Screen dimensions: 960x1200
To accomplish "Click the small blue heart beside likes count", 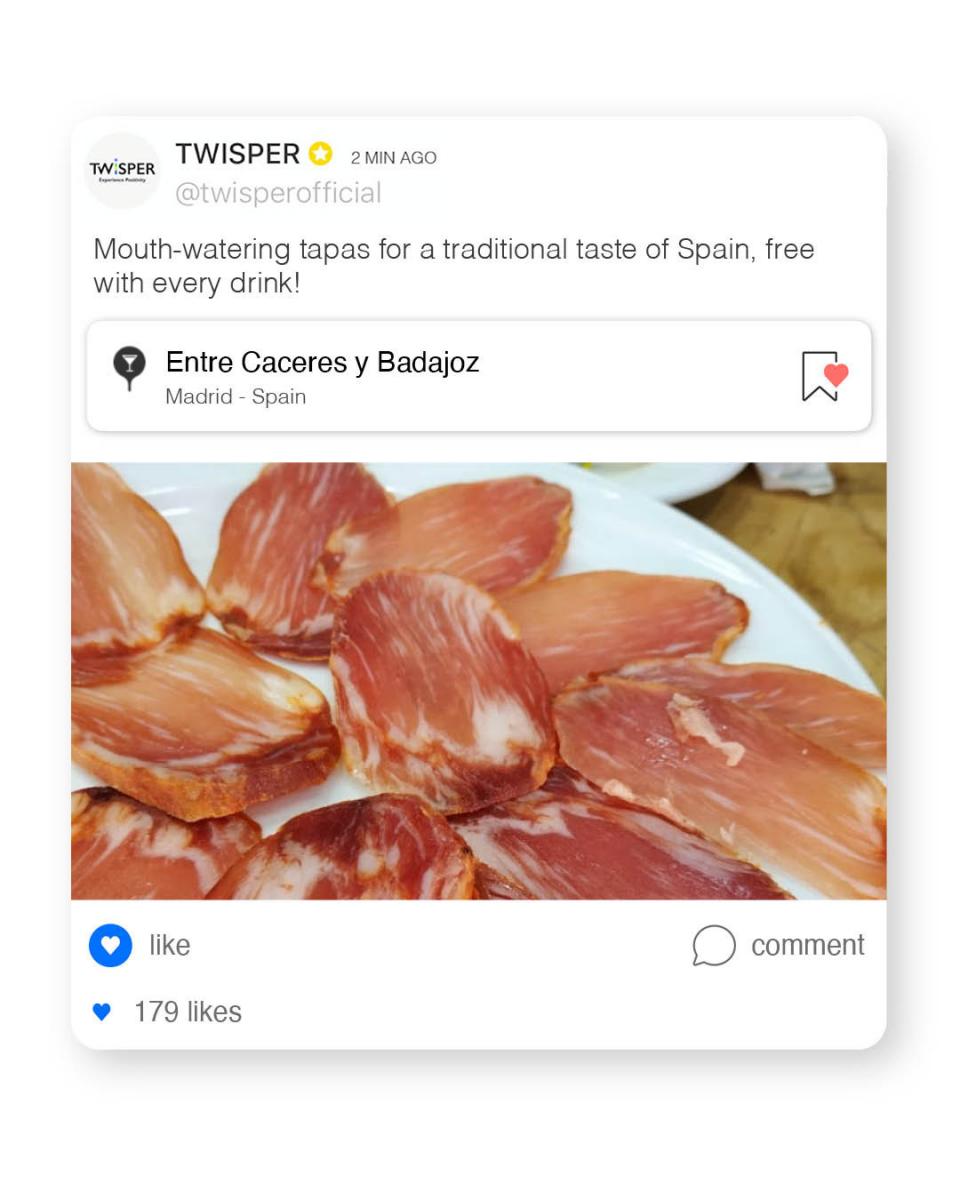I will tap(101, 1012).
